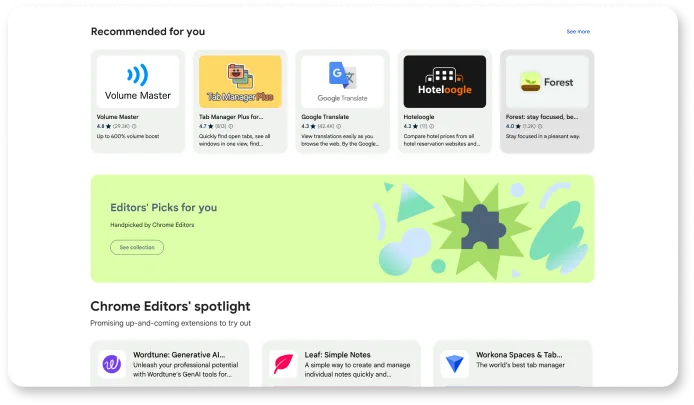Open the Google Translate extension thumbnail
Viewport: 694px width, 405px height.
pyautogui.click(x=342, y=81)
